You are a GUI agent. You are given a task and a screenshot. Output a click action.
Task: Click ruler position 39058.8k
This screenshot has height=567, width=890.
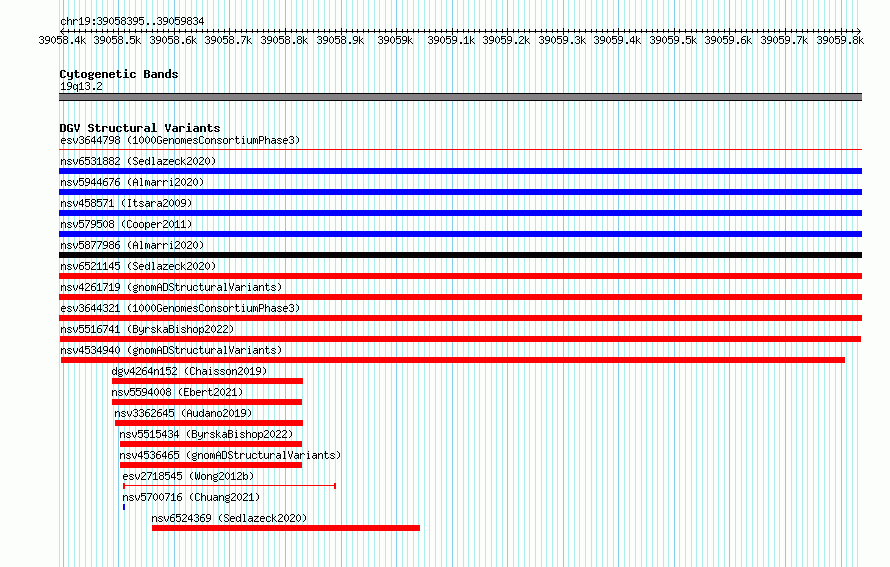point(284,40)
